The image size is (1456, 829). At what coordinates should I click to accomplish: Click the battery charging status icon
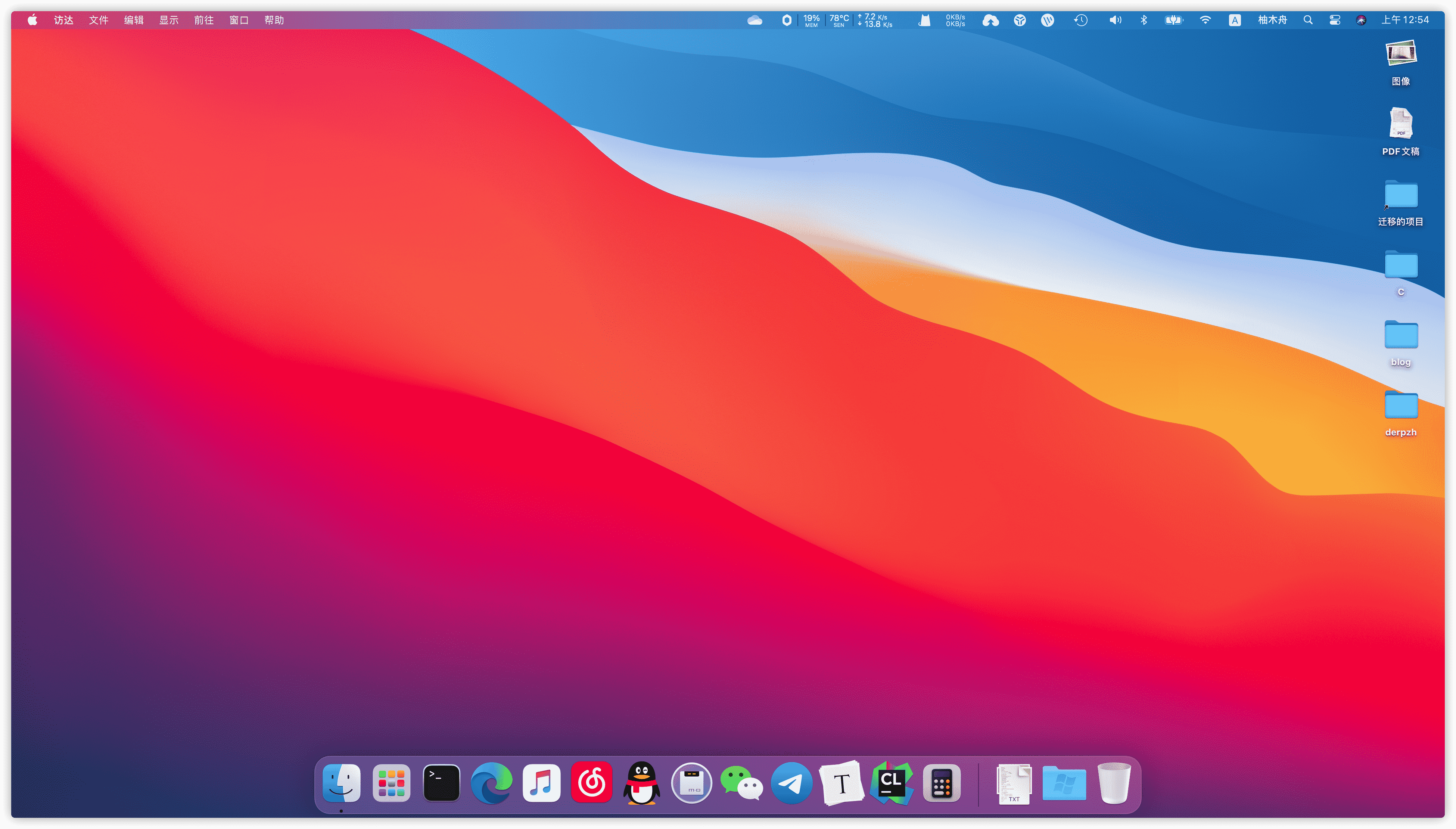tap(1174, 20)
